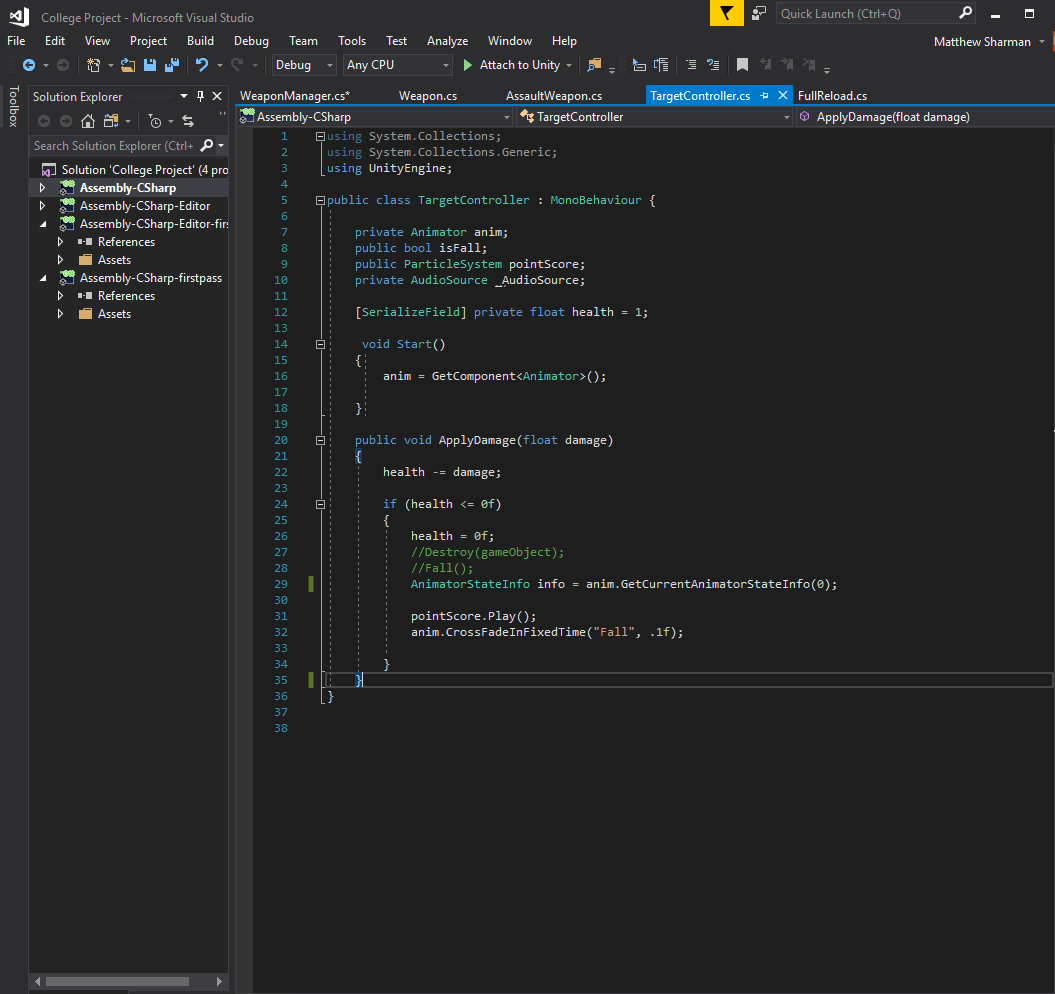Select References under Assembly-CSharp-Editor-firstpass
This screenshot has height=994, width=1055.
click(126, 242)
